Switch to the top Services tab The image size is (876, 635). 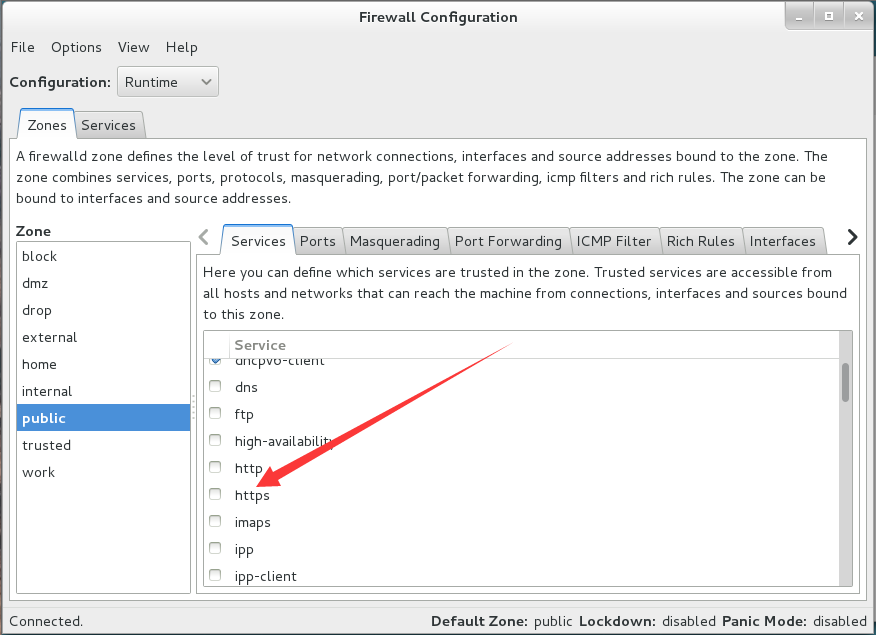click(x=108, y=125)
